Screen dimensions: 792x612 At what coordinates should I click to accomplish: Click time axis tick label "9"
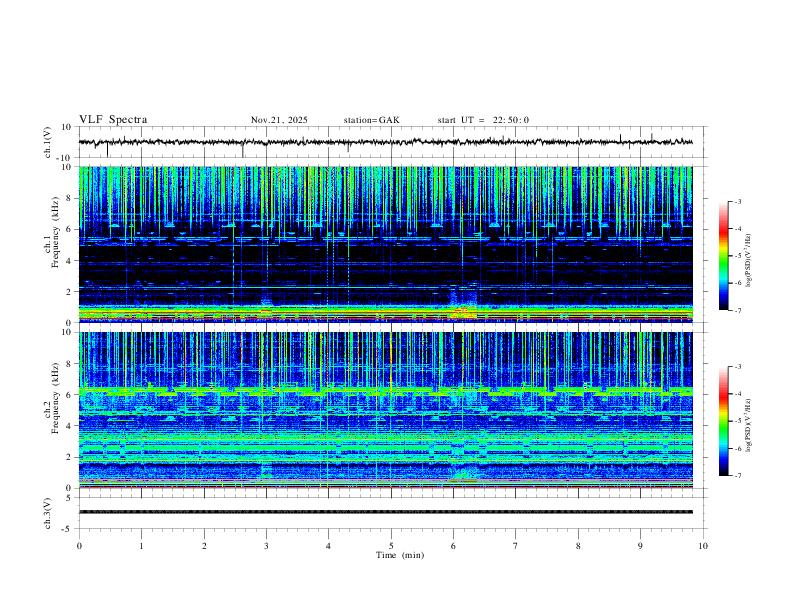(x=640, y=546)
